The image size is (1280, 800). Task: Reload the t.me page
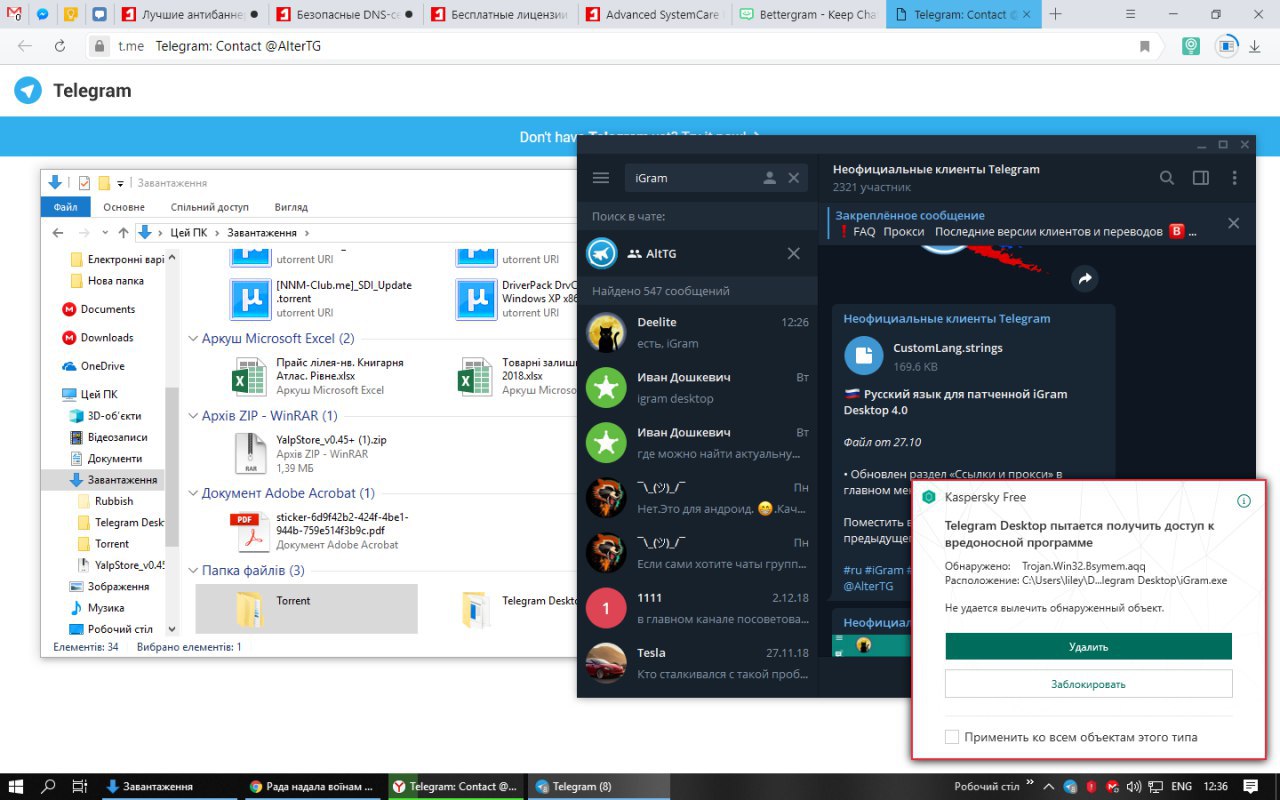coord(60,46)
